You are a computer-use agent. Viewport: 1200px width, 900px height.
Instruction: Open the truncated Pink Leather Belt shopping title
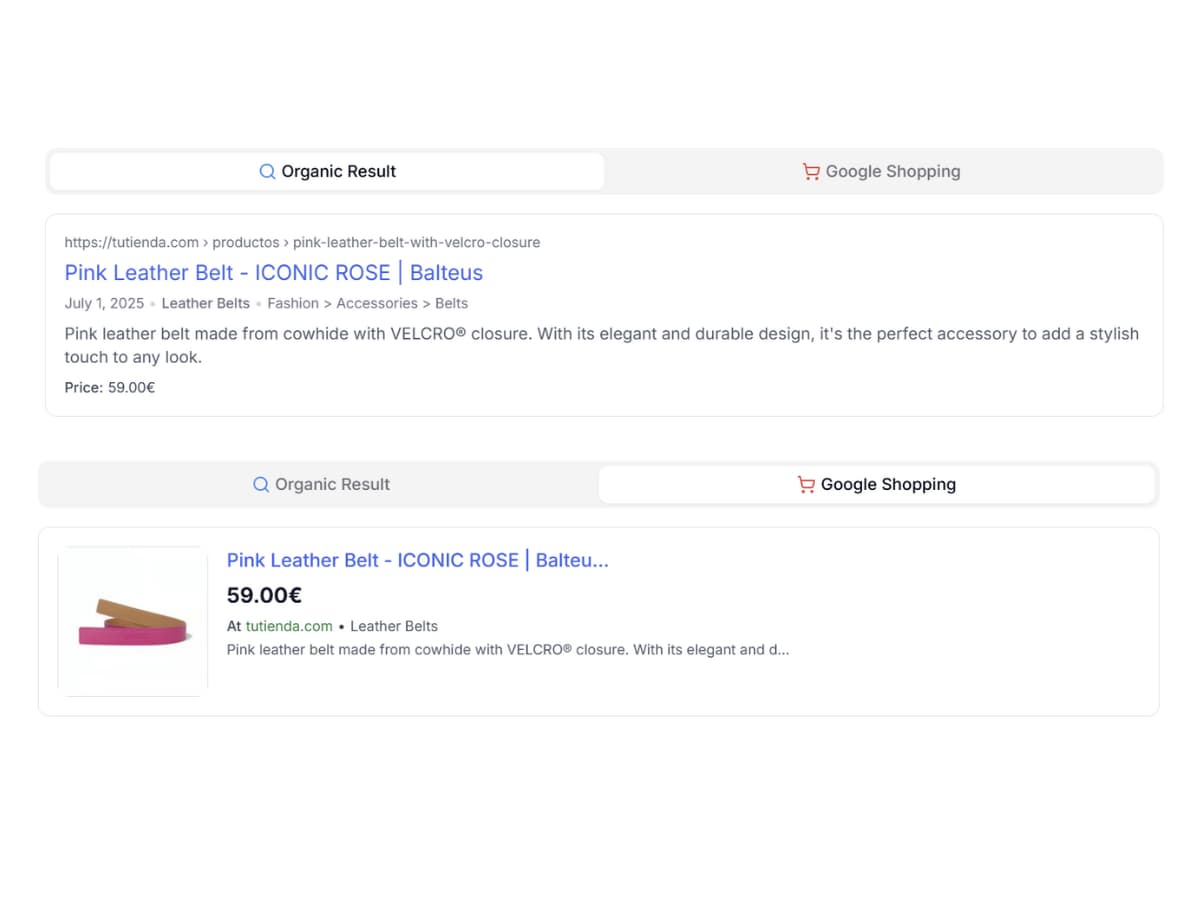pos(418,560)
